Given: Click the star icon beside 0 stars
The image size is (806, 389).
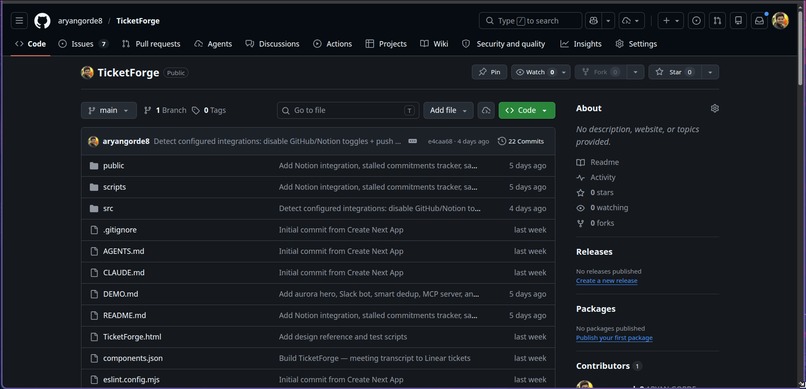Looking at the screenshot, I should coord(580,193).
